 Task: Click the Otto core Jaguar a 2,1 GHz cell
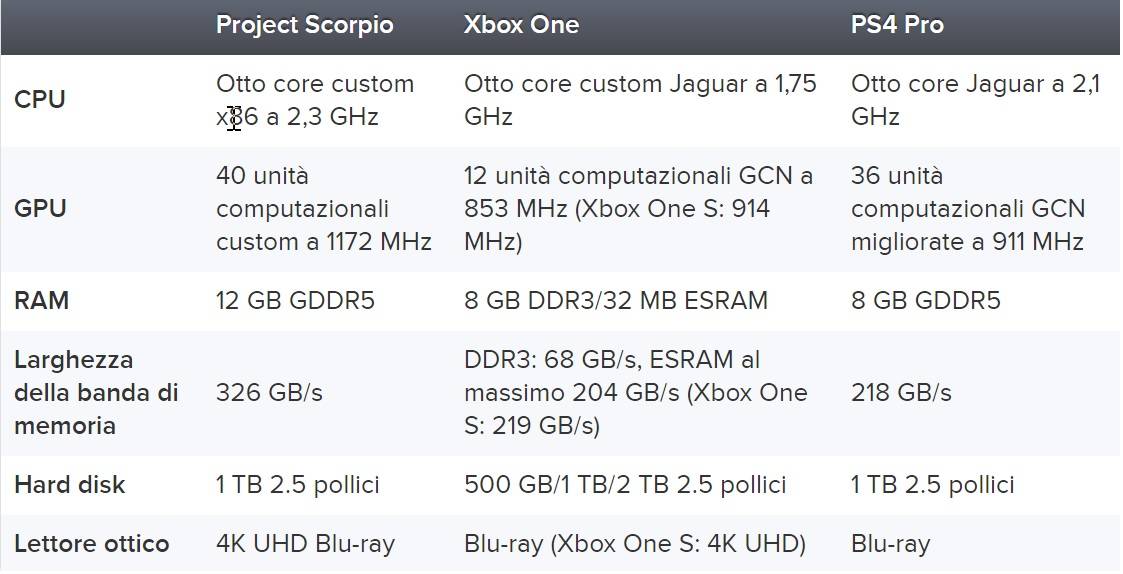click(x=975, y=100)
